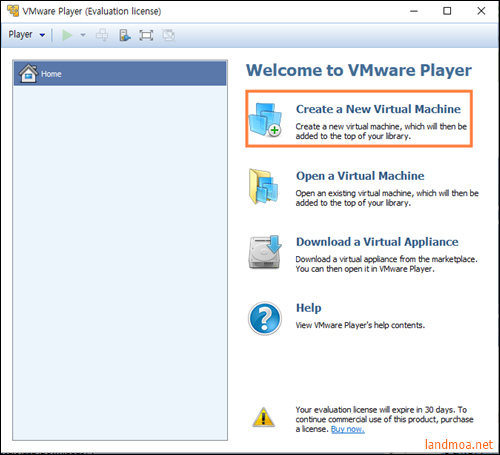Click Create a New Virtual Machine

click(378, 109)
